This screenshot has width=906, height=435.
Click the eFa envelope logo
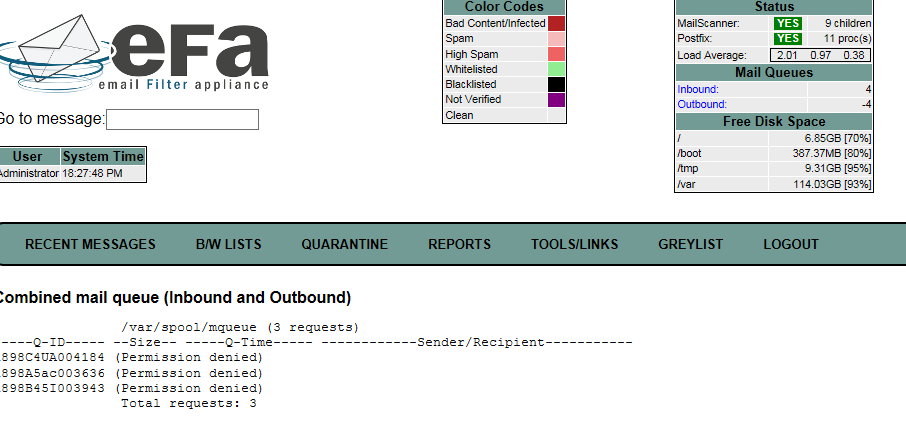(x=135, y=50)
